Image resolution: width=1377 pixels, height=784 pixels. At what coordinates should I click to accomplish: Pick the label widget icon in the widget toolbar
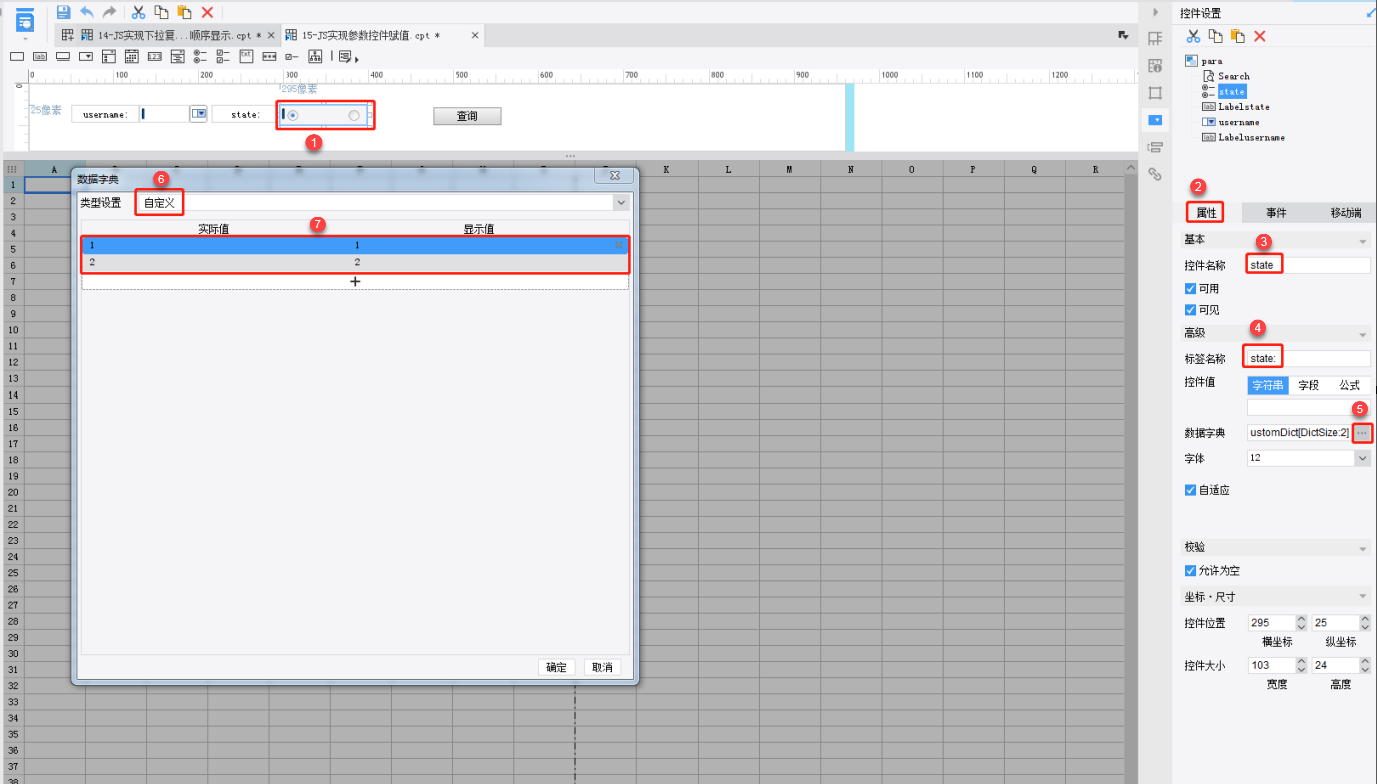(40, 57)
